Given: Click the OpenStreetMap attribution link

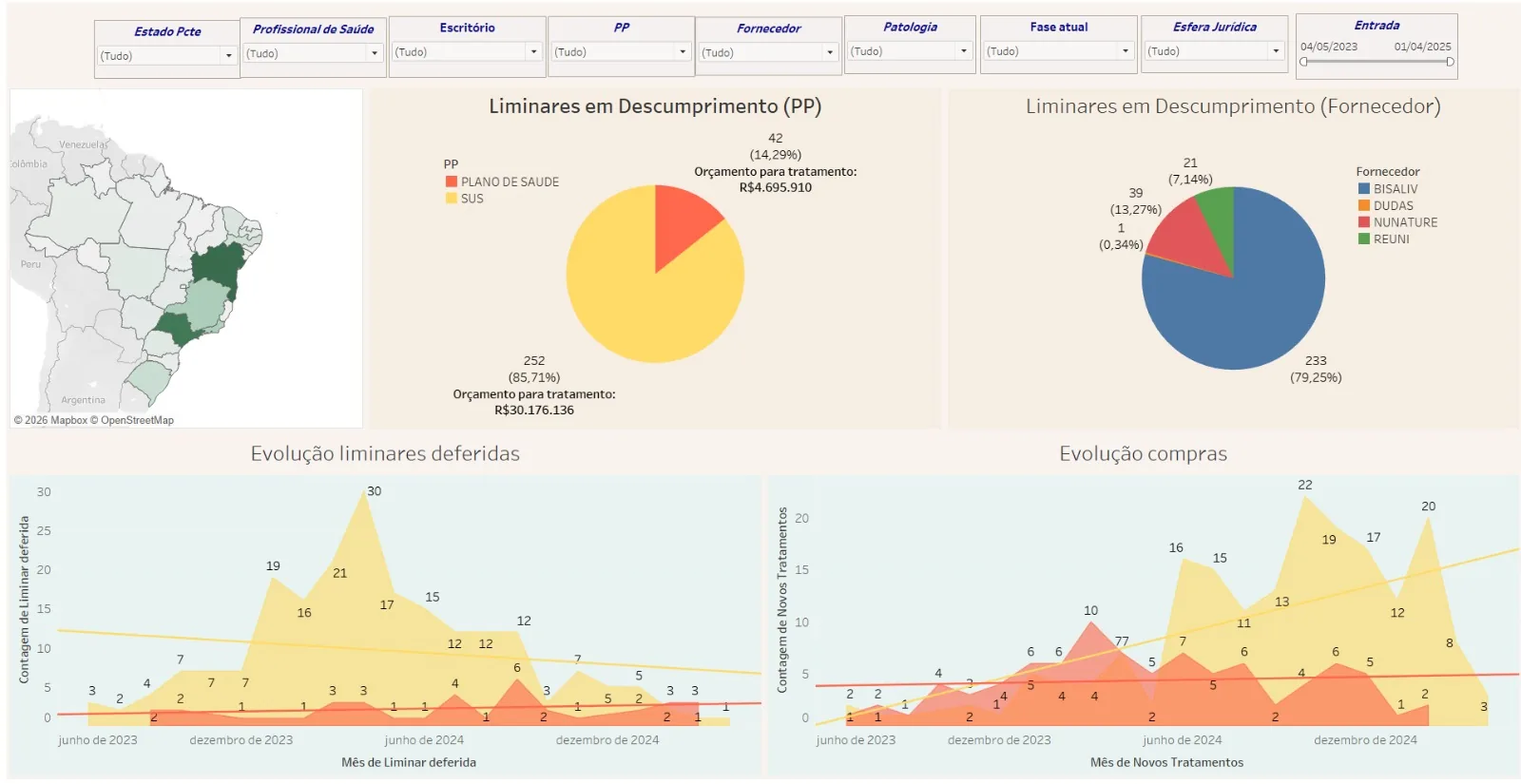Looking at the screenshot, I should tap(138, 420).
